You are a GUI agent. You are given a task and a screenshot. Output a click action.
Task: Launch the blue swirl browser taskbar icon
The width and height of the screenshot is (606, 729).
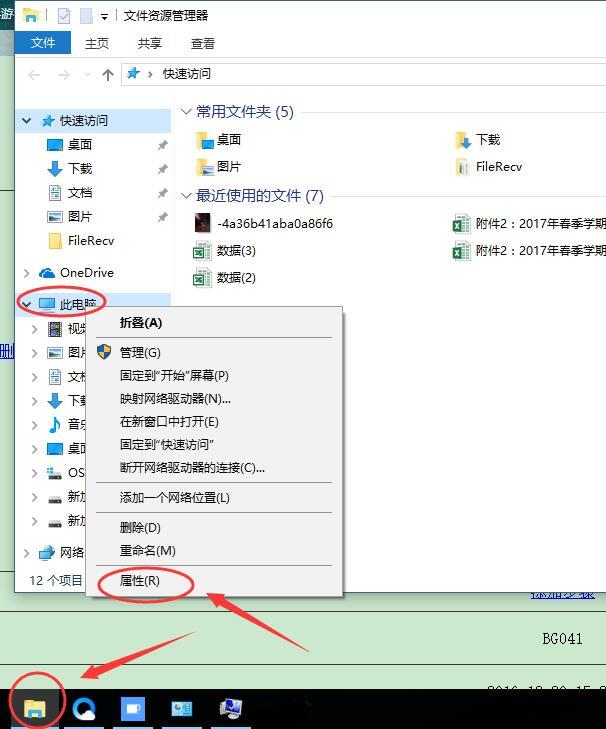[84, 709]
